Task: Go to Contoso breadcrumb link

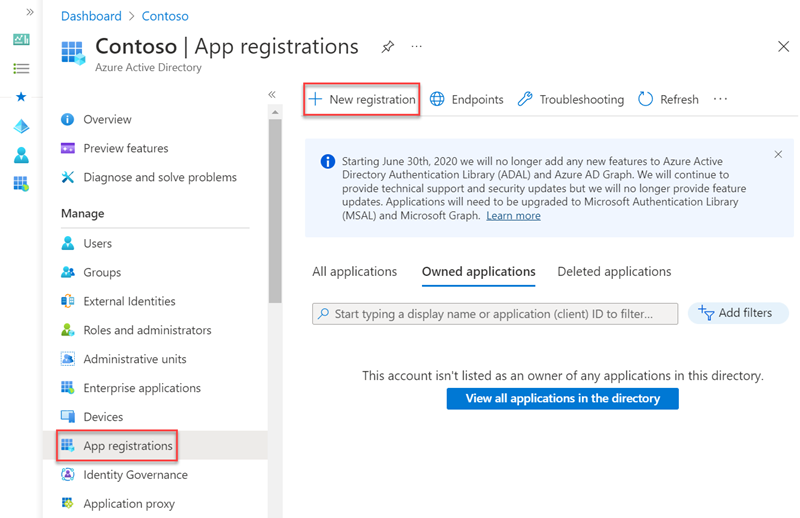Action: point(165,16)
